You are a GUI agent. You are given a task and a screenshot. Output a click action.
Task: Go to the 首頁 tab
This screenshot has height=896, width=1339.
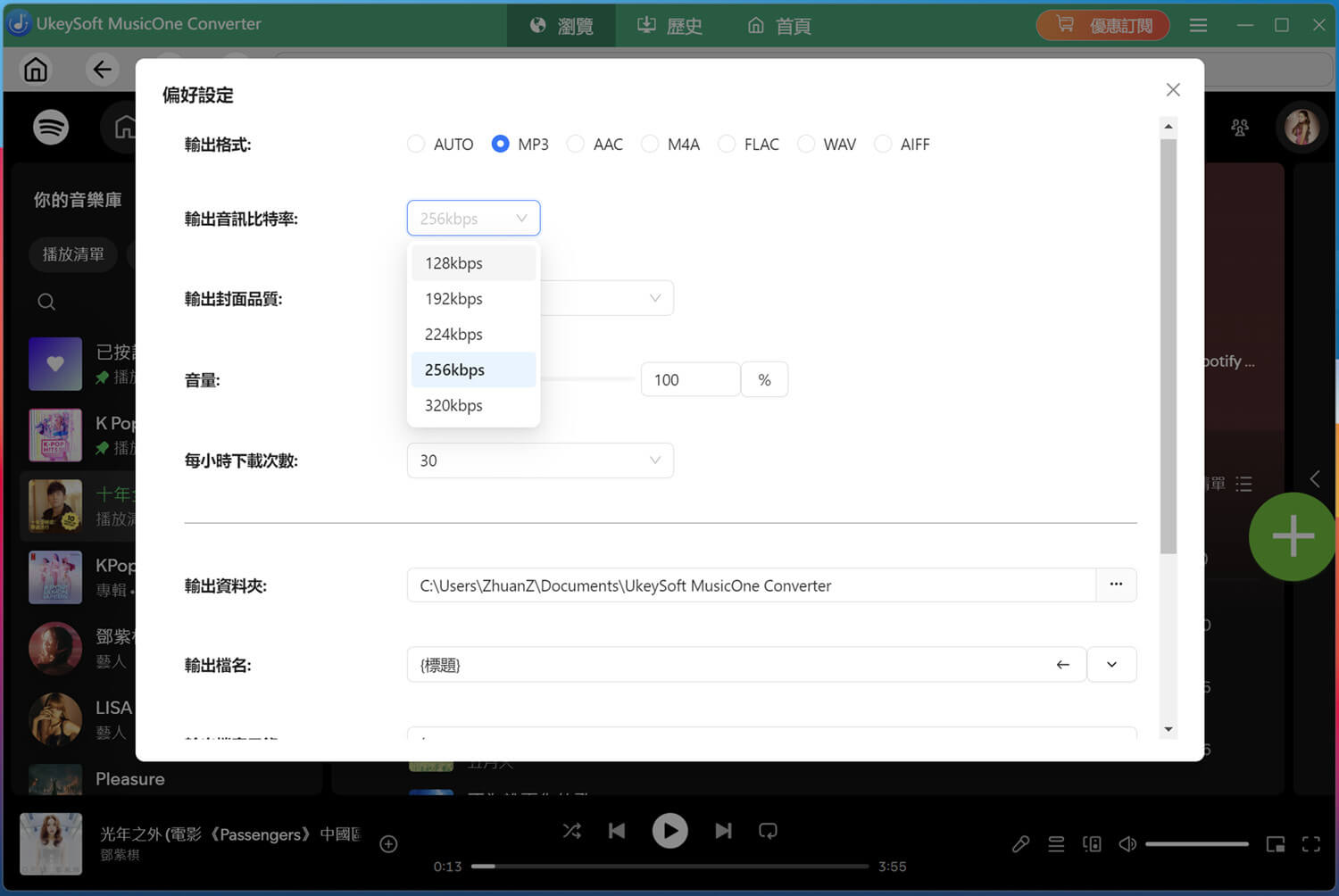click(x=778, y=26)
